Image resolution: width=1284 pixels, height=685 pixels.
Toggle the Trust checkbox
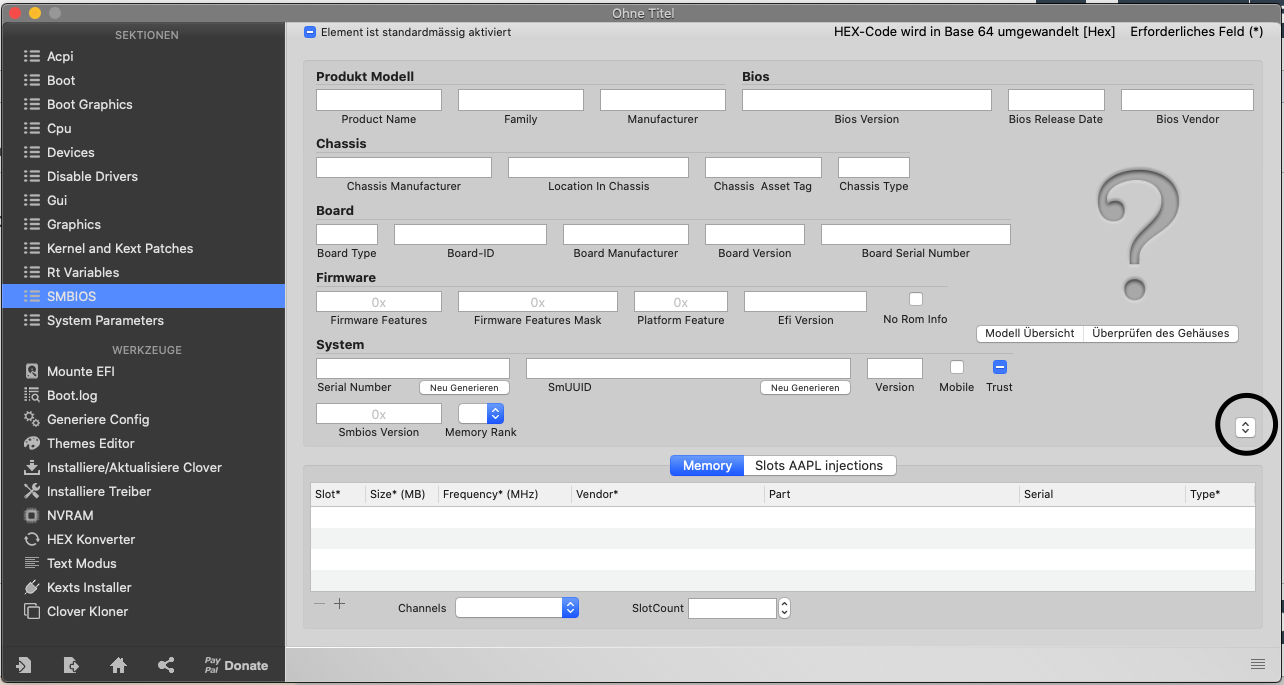click(x=999, y=367)
